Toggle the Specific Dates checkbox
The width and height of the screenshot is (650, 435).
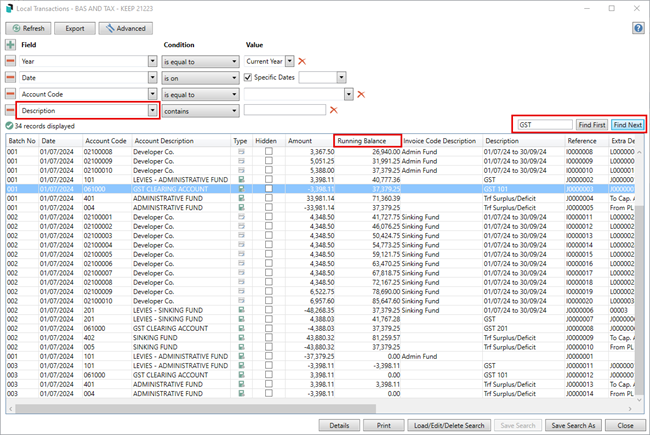pos(248,78)
